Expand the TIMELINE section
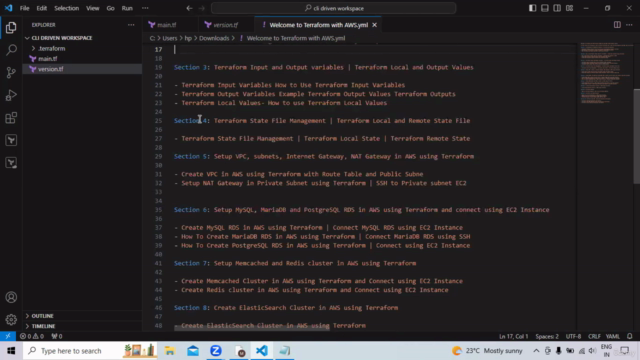Screen dimensions: 640x360 [43, 326]
